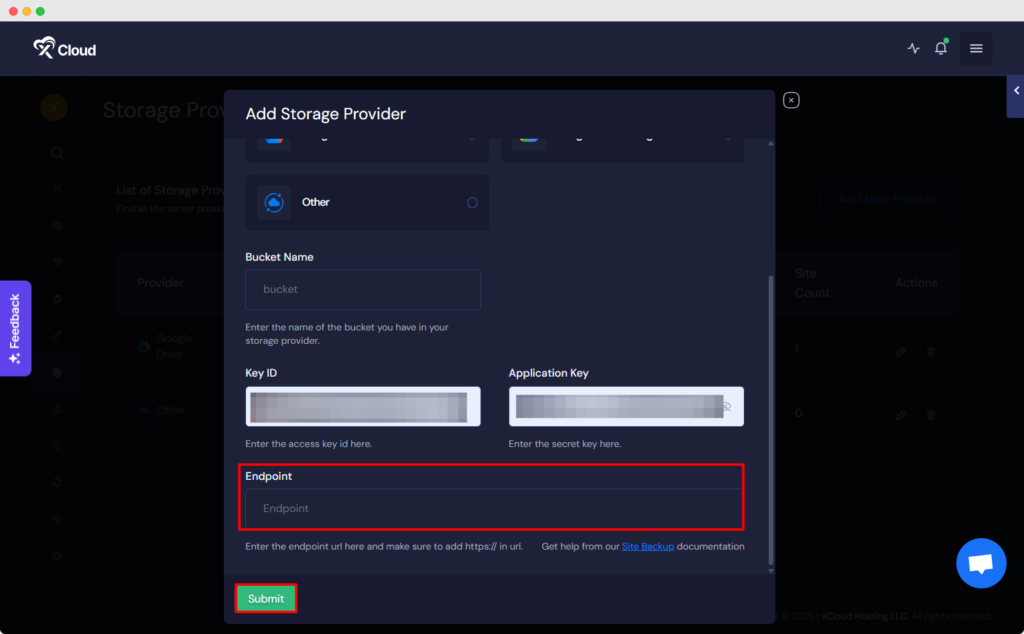Viewport: 1024px width, 634px height.
Task: Show the hidden Application Key value
Action: (727, 407)
